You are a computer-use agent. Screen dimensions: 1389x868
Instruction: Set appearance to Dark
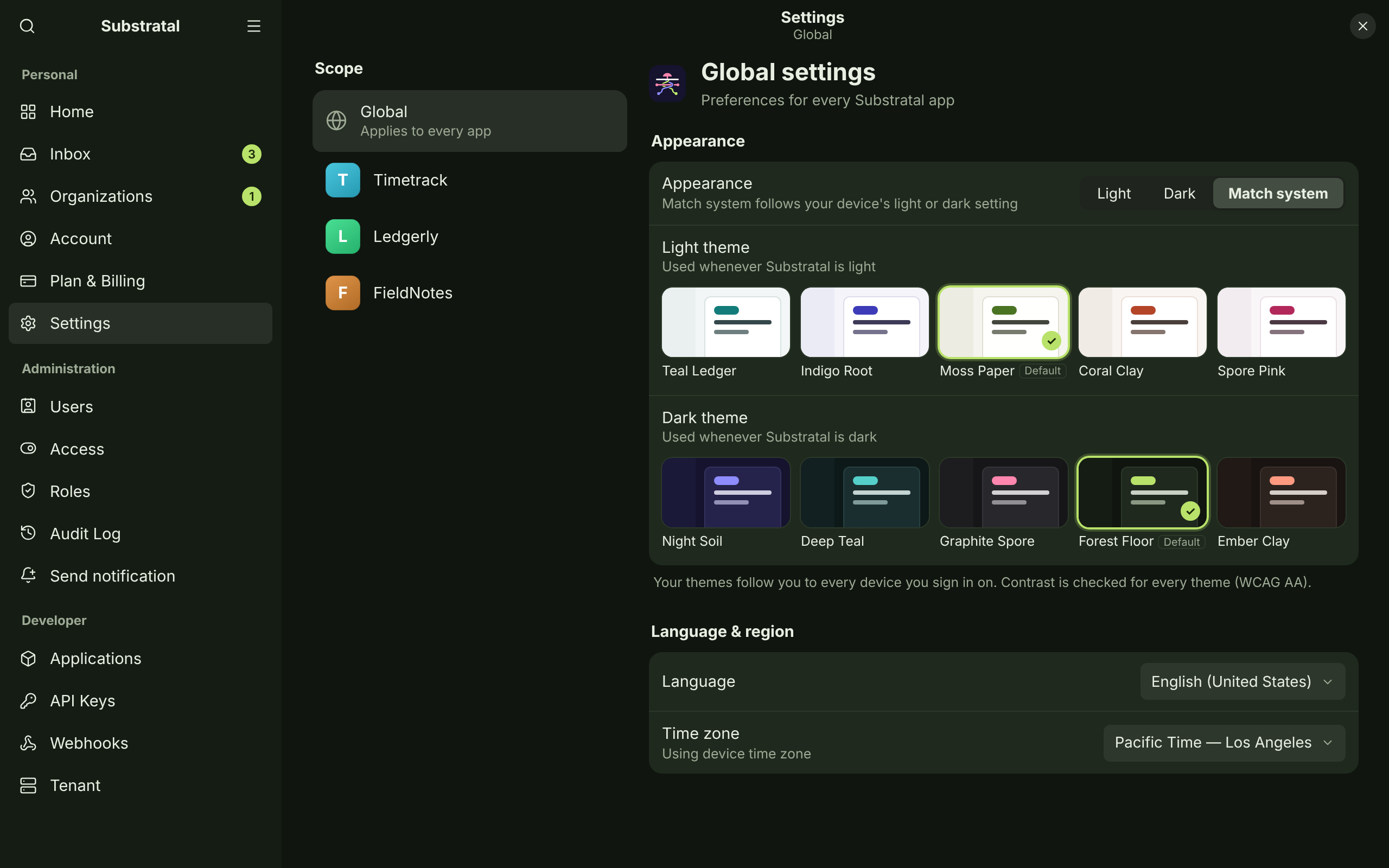coord(1180,194)
